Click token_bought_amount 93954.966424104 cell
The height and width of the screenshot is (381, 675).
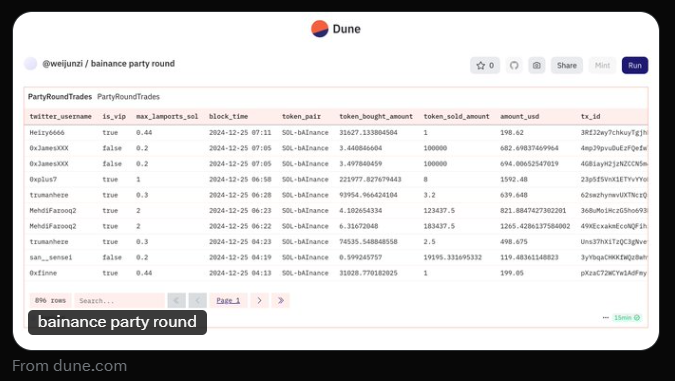tap(368, 195)
